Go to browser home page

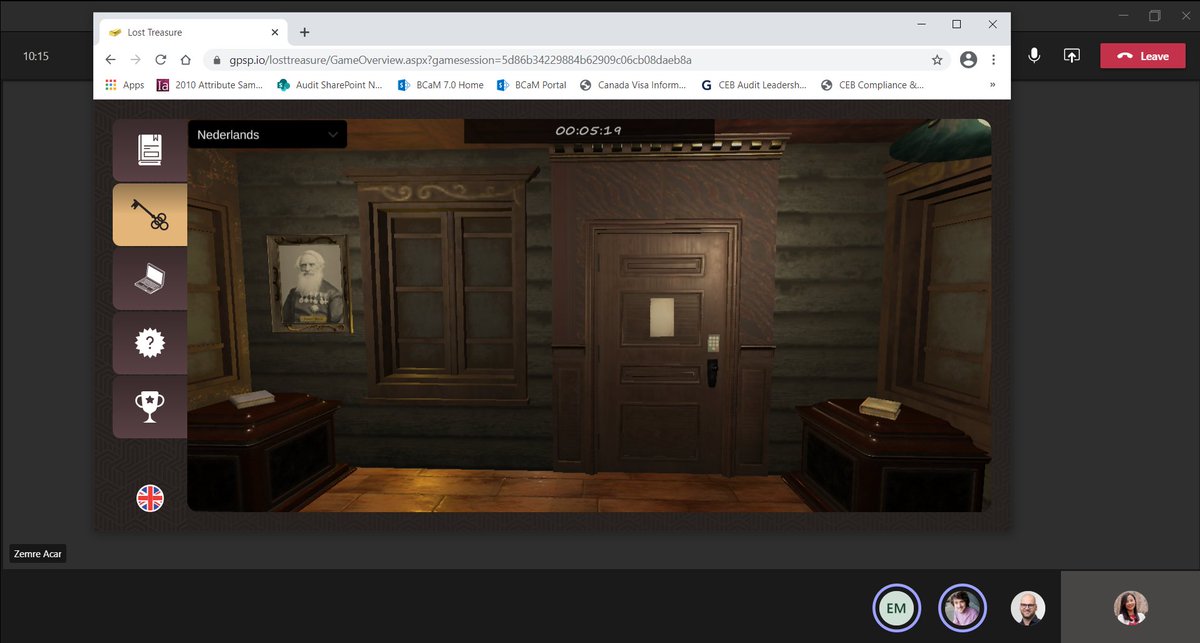(185, 60)
